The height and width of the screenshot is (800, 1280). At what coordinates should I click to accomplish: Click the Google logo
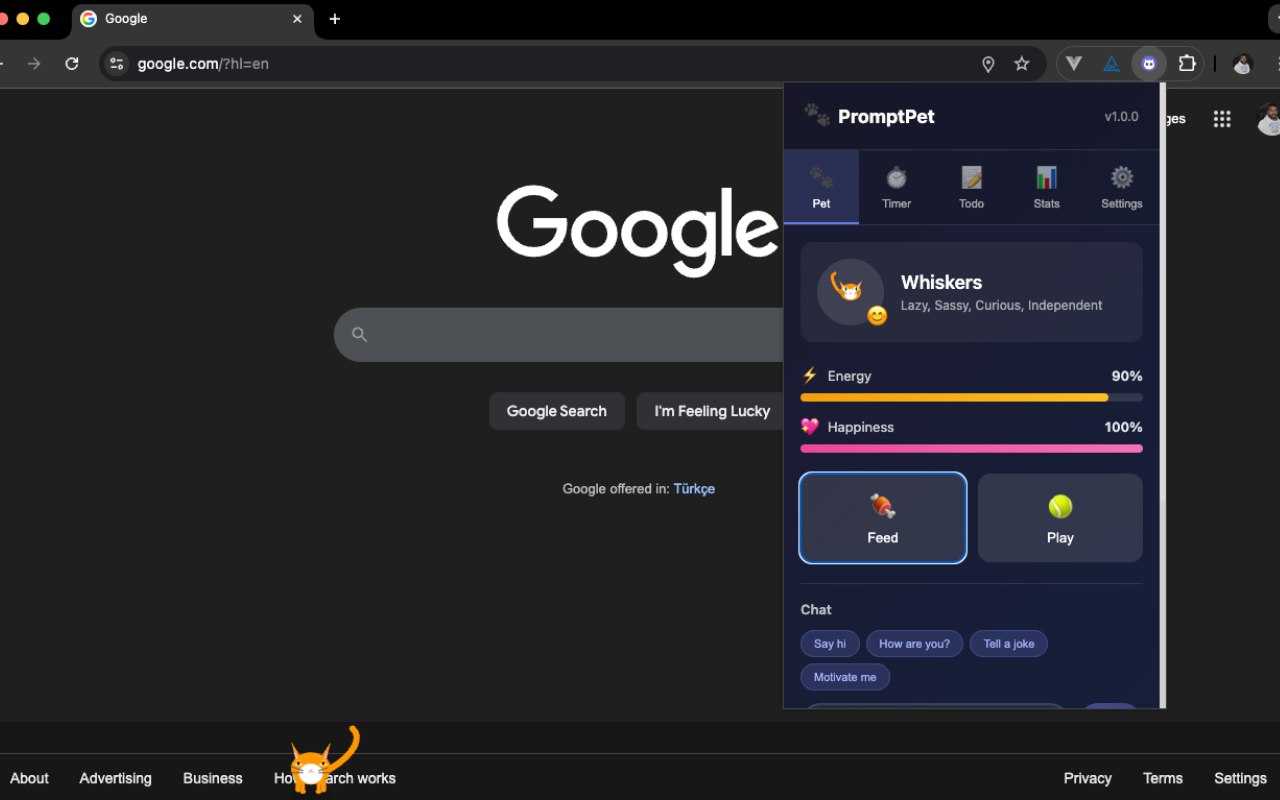click(637, 229)
